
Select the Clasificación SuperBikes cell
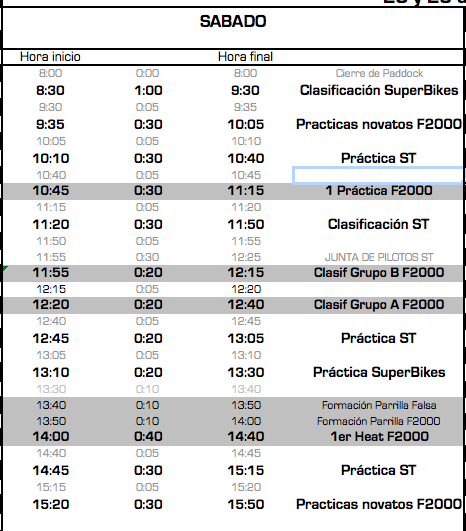(x=379, y=90)
